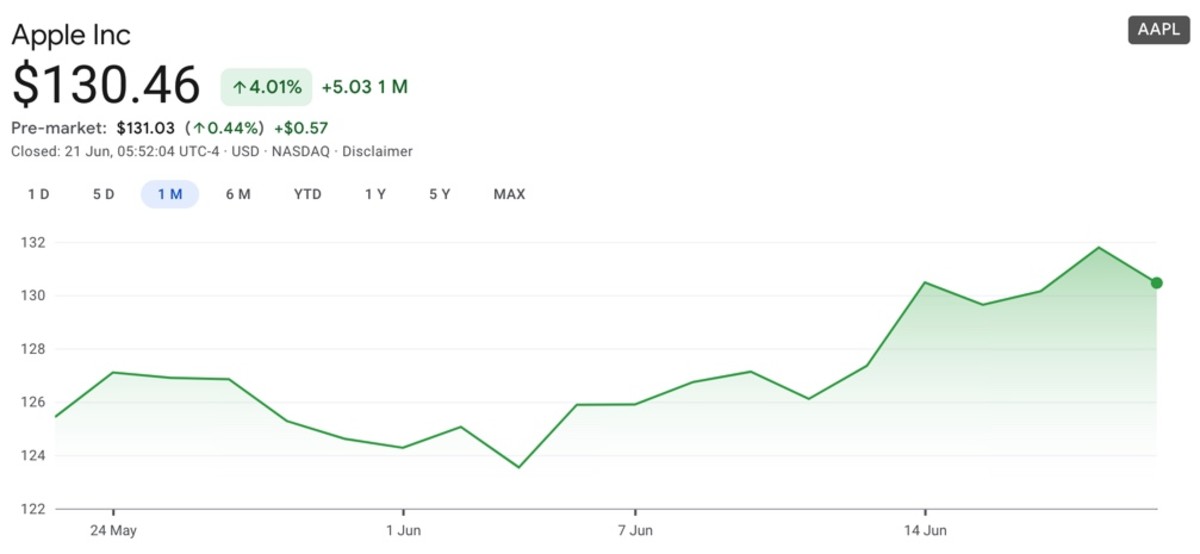Image resolution: width=1200 pixels, height=554 pixels.
Task: Click the pre-market price $131.03
Action: pyautogui.click(x=146, y=128)
